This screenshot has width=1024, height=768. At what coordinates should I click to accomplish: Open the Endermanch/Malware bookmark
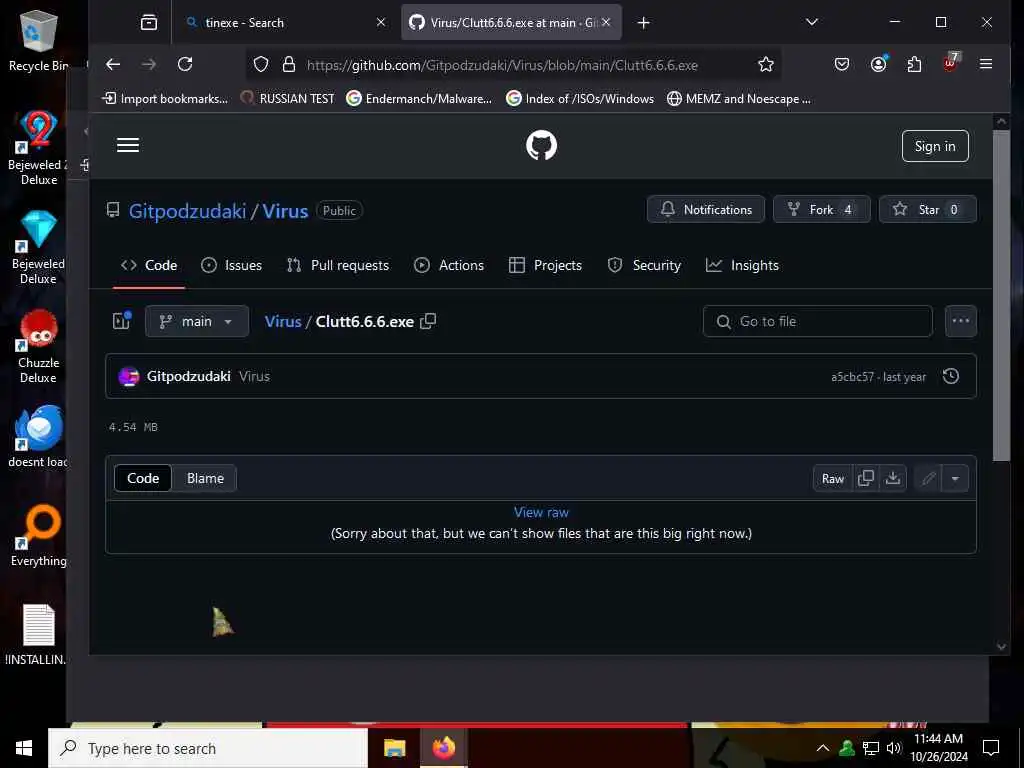tap(420, 99)
